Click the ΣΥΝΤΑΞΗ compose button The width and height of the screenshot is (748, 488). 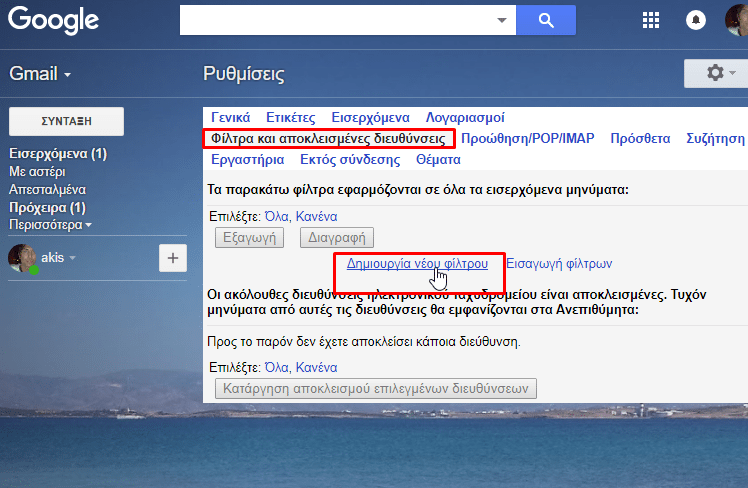click(x=66, y=121)
